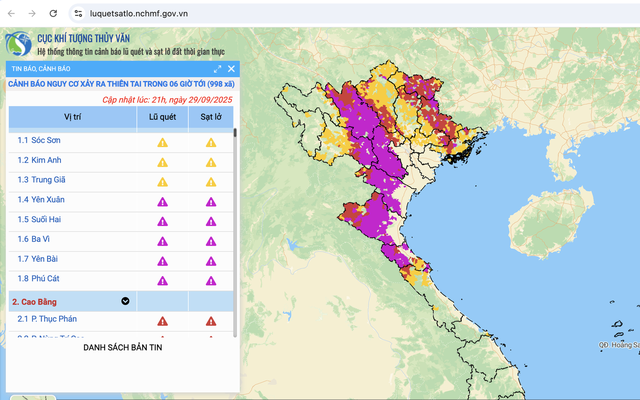Select the 1.3 Trung Giã row

pos(121,182)
